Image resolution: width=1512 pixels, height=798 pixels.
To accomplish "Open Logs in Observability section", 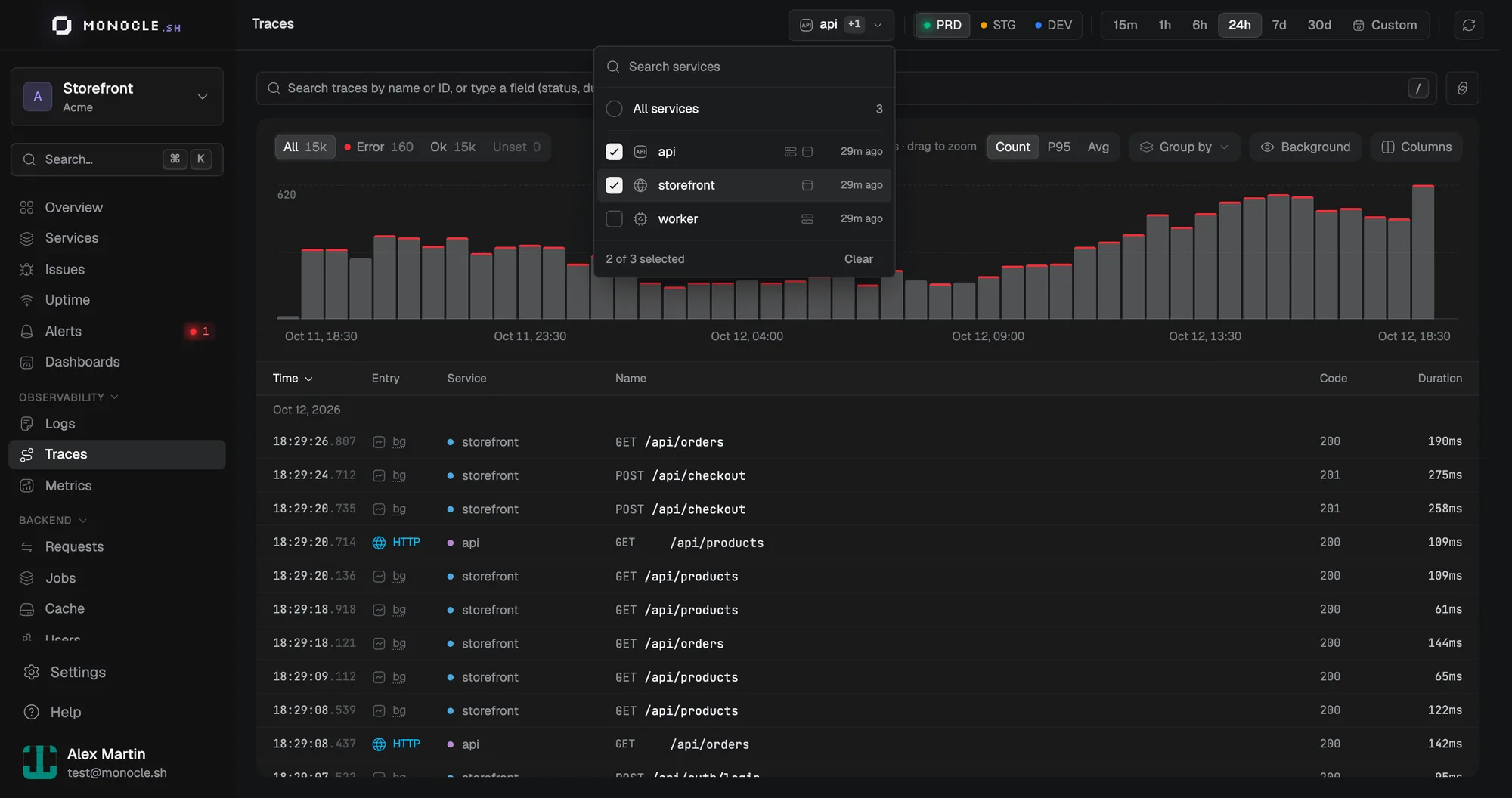I will click(x=117, y=424).
